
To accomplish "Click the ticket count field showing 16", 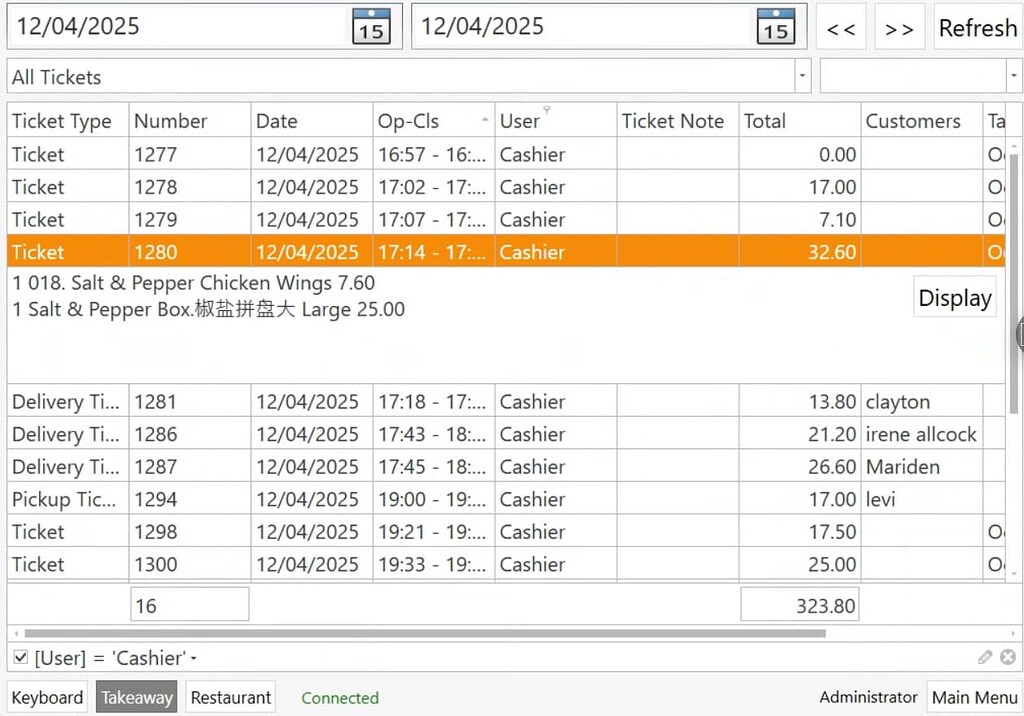I will point(190,604).
